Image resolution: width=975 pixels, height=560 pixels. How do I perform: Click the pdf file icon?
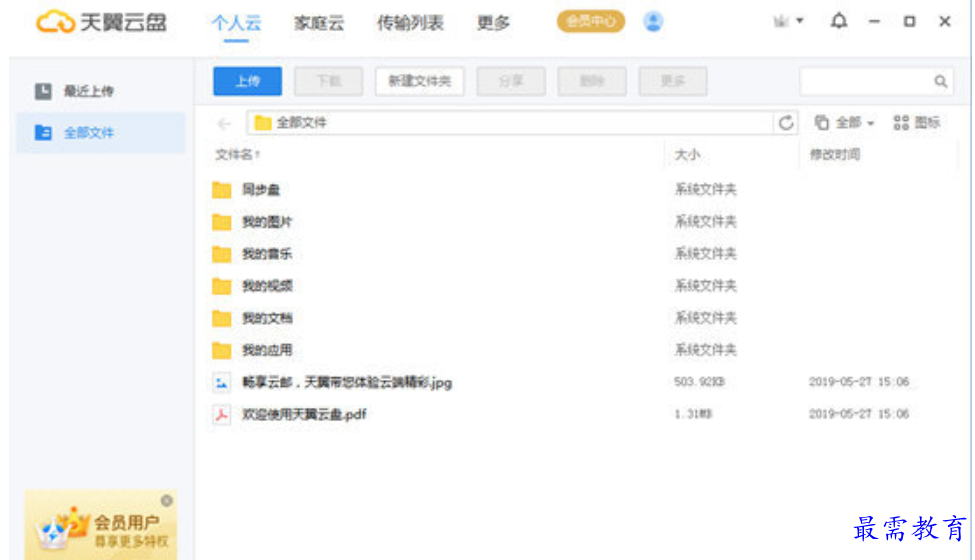tap(221, 415)
